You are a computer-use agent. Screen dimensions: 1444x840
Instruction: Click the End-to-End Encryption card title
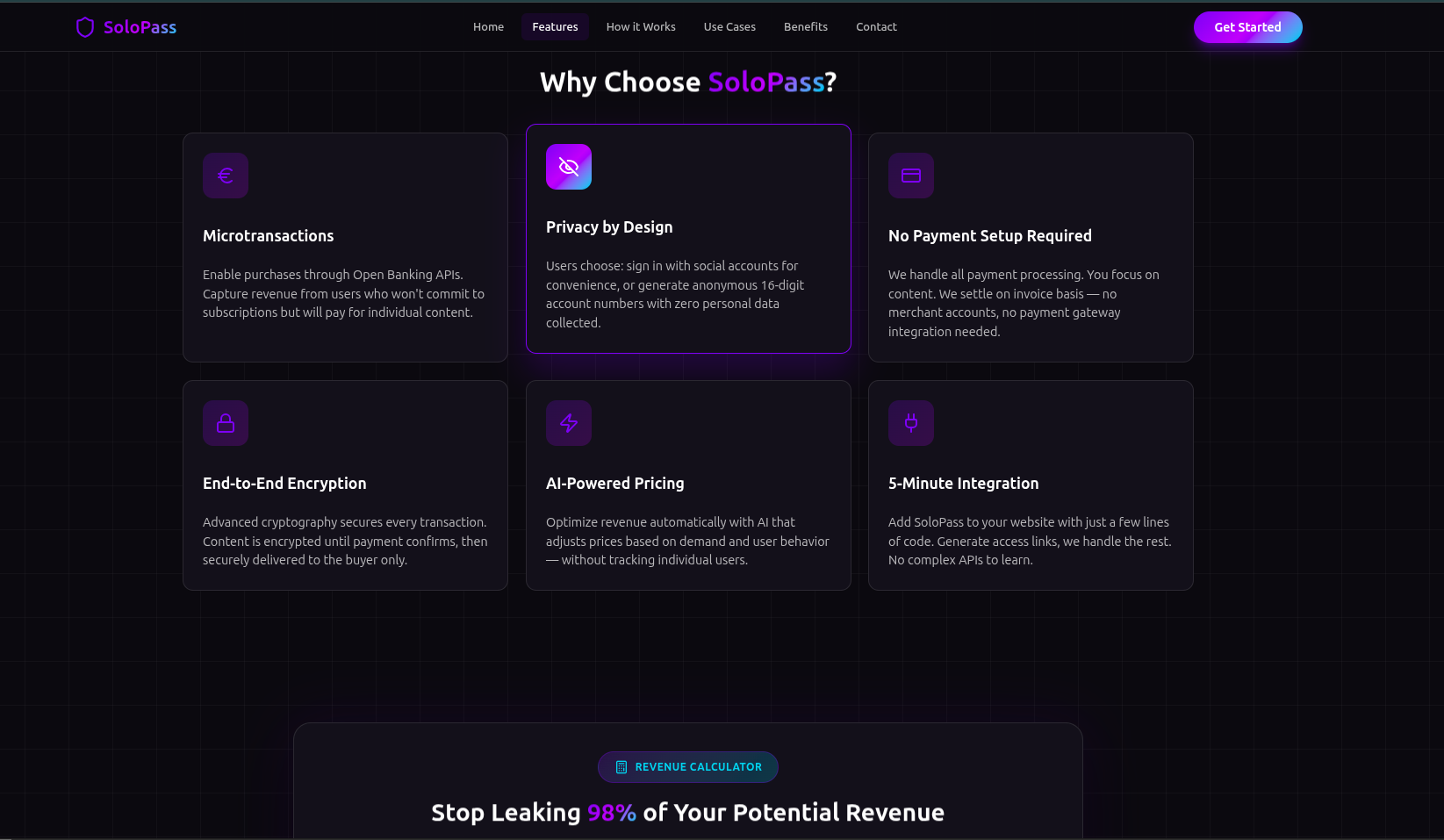click(x=284, y=484)
